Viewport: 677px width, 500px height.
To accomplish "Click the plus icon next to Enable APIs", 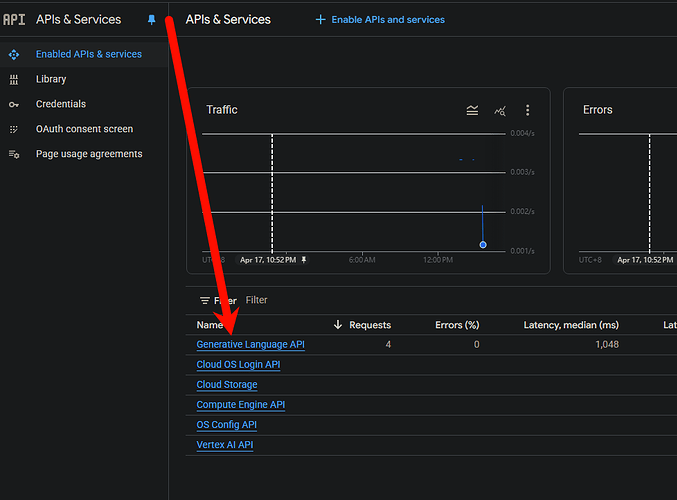I will pyautogui.click(x=320, y=20).
